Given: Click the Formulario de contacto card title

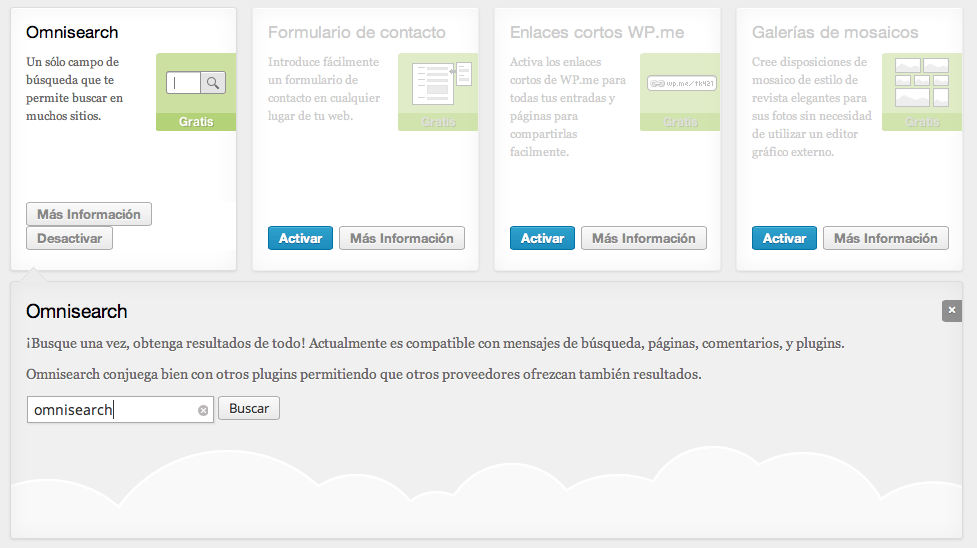Looking at the screenshot, I should pos(356,33).
